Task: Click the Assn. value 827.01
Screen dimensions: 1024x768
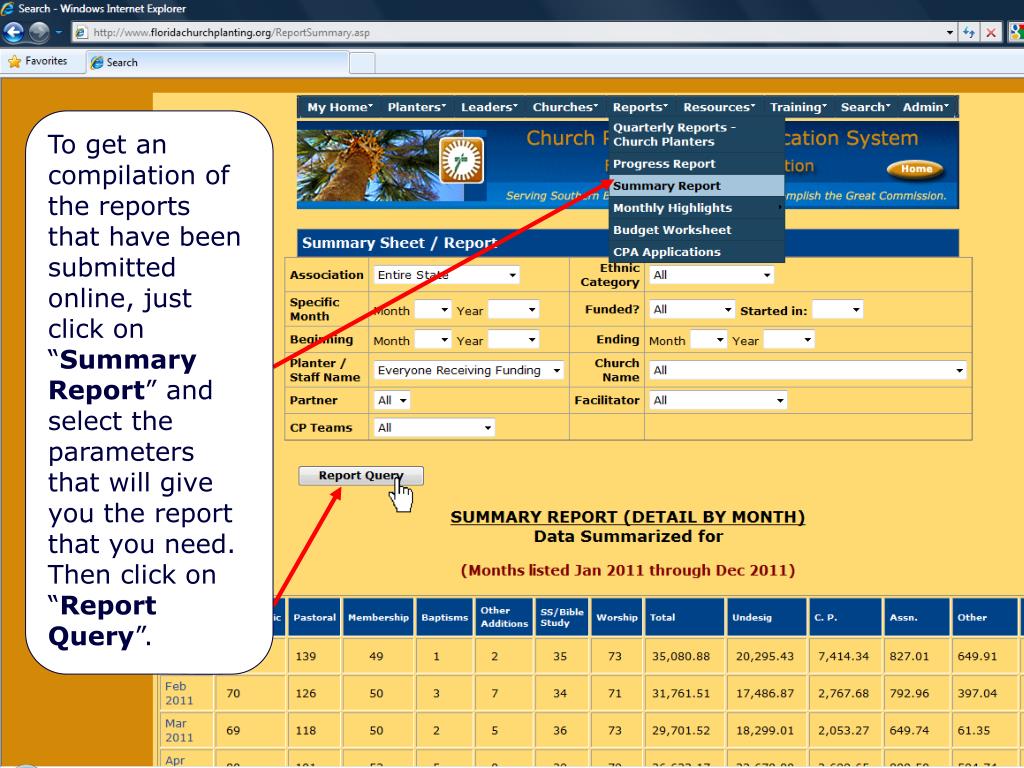Action: (x=909, y=656)
